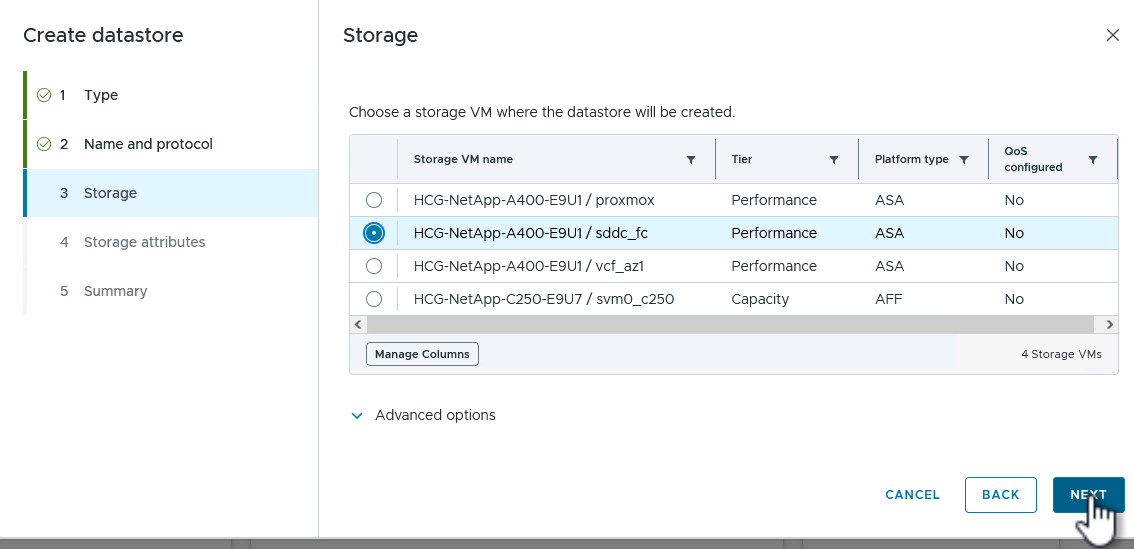Go to the Name and protocol step
This screenshot has width=1134, height=549.
148,144
